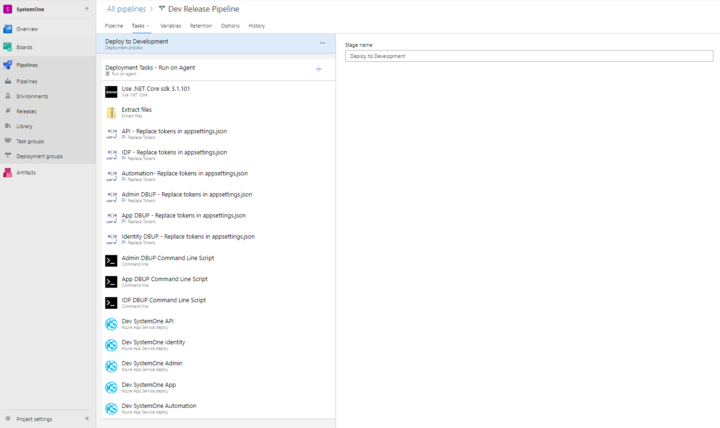Open the Tasks tab dropdown

click(140, 26)
